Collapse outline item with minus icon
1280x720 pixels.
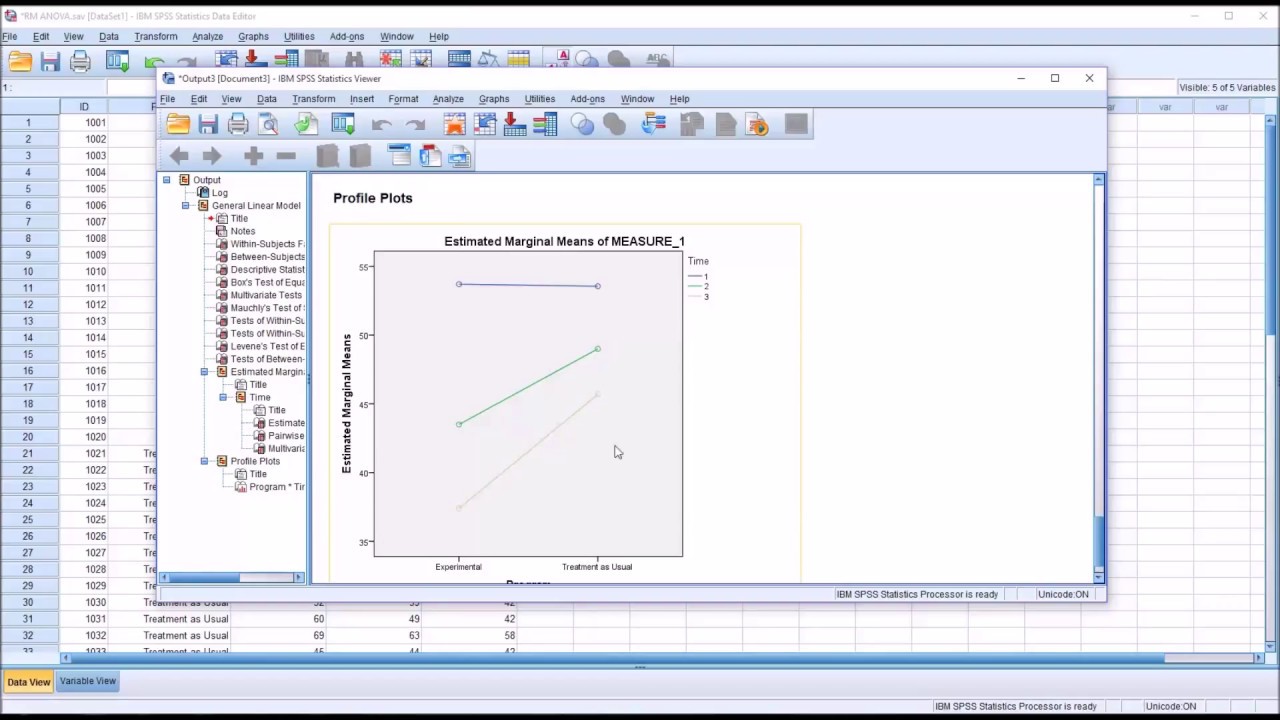point(286,156)
